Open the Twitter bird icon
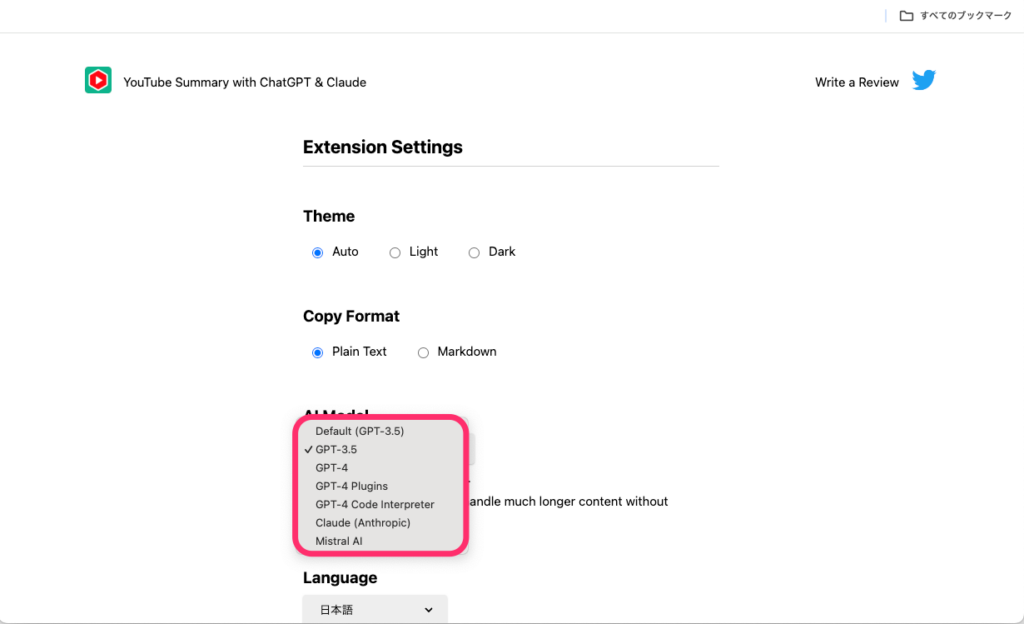 (923, 80)
